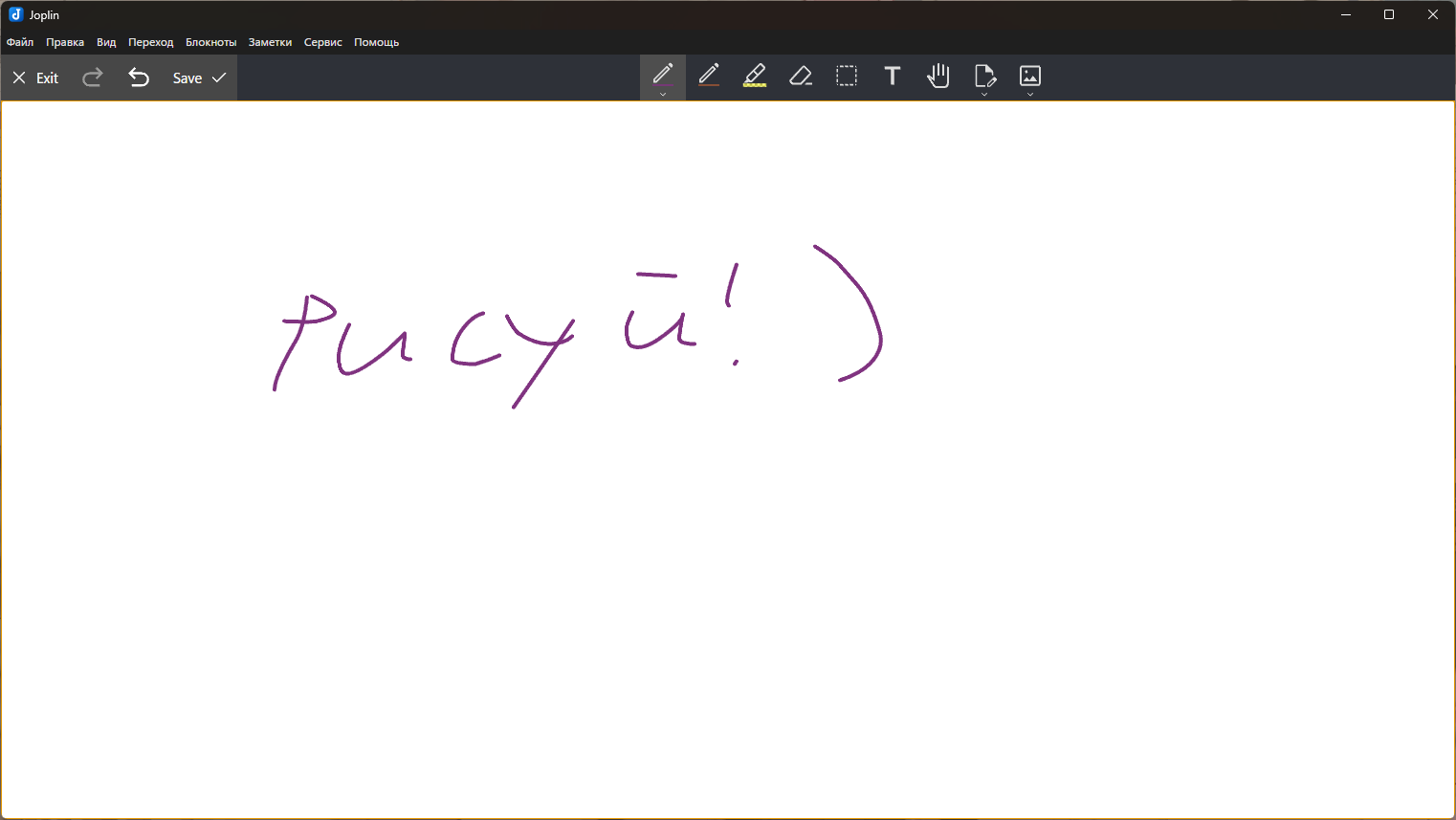Click the insert image icon
Viewport: 1456px width, 820px height.
[x=1029, y=75]
